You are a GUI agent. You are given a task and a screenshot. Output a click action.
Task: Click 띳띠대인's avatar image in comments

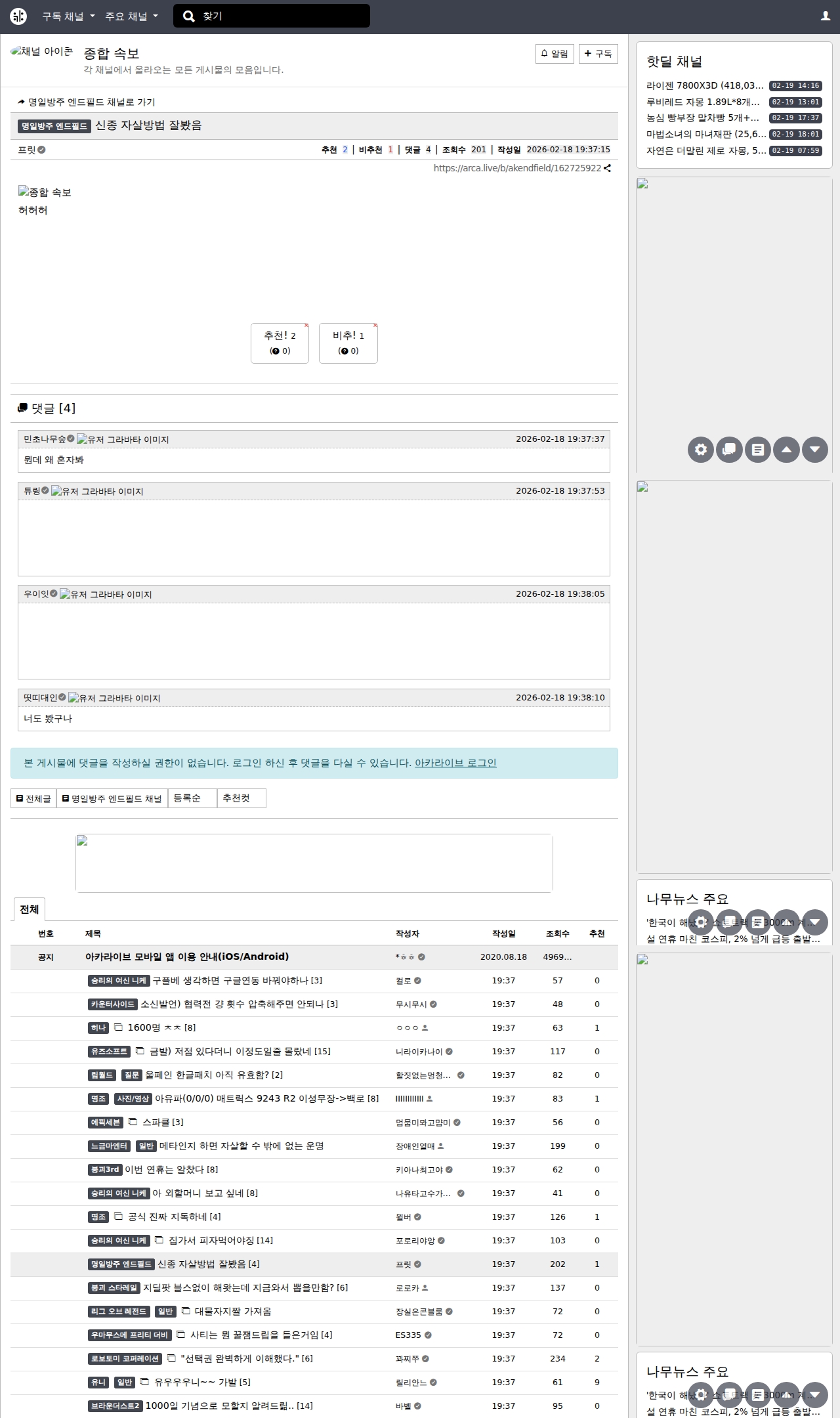point(114,698)
